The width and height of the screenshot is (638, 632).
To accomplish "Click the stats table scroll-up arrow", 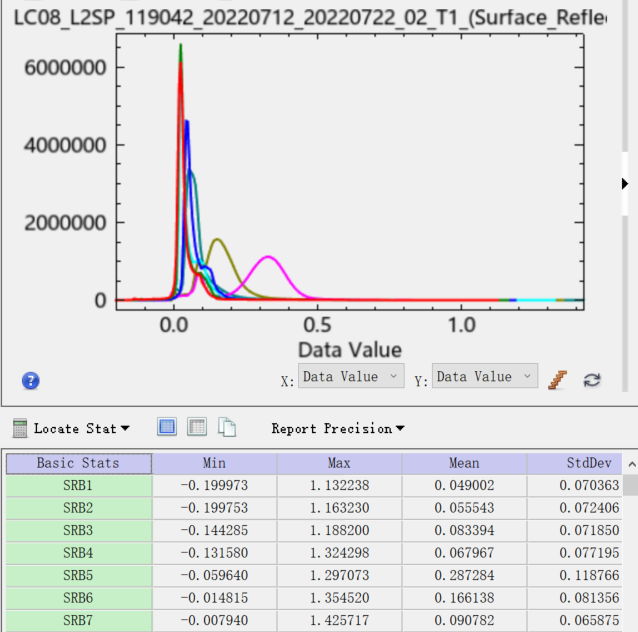I will point(631,464).
